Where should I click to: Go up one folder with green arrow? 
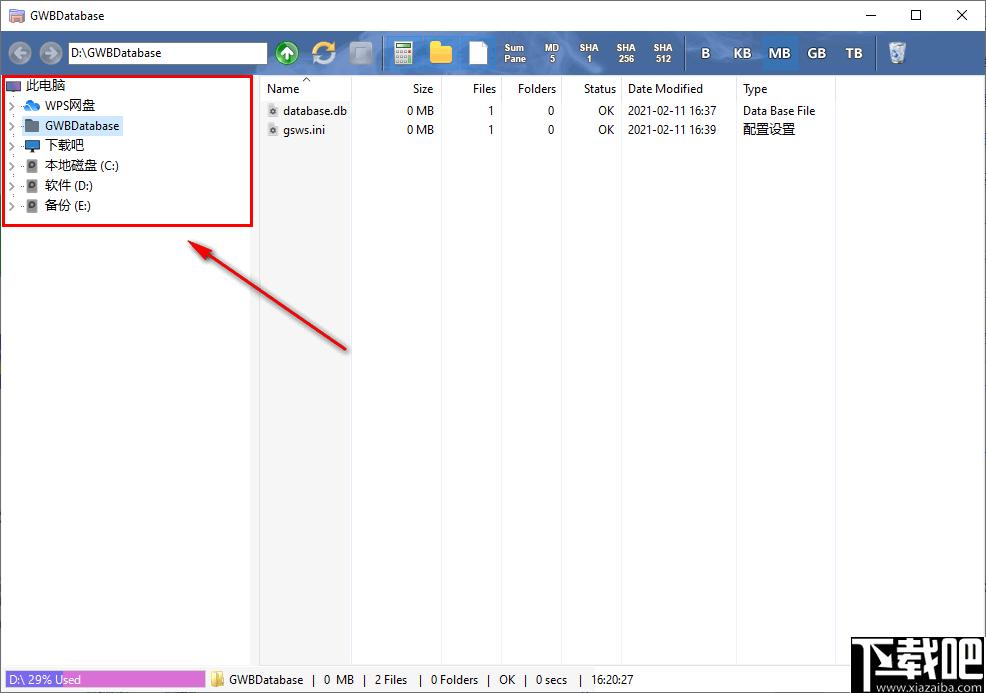click(x=287, y=53)
